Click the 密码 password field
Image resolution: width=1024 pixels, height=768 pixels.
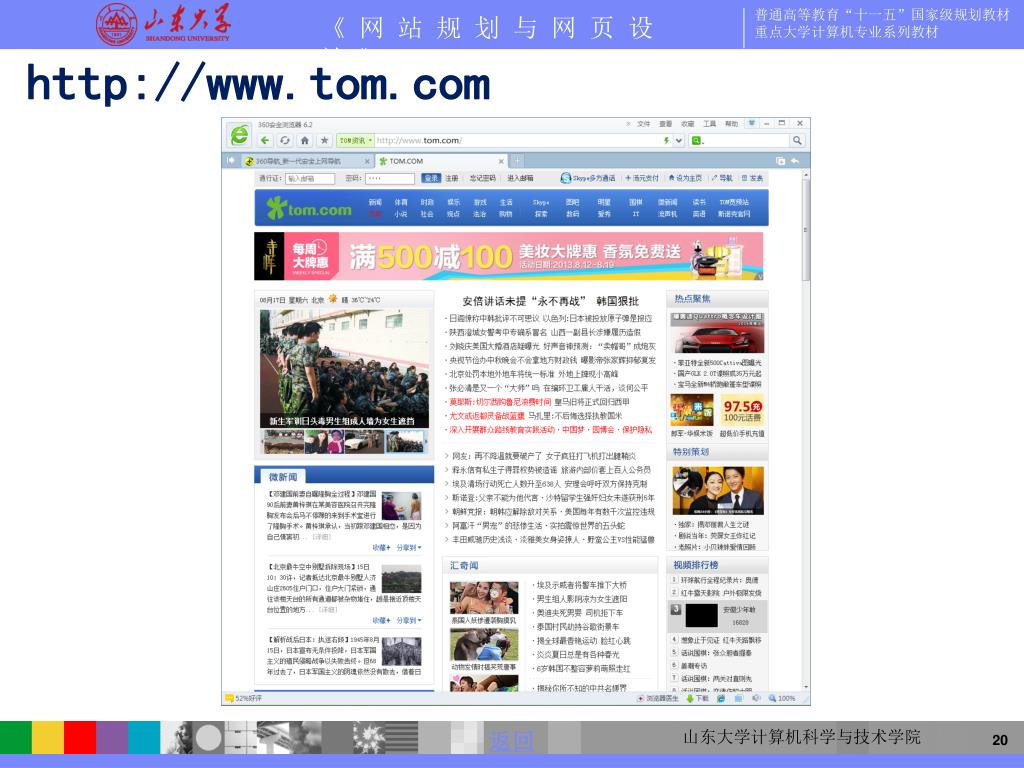[x=390, y=178]
